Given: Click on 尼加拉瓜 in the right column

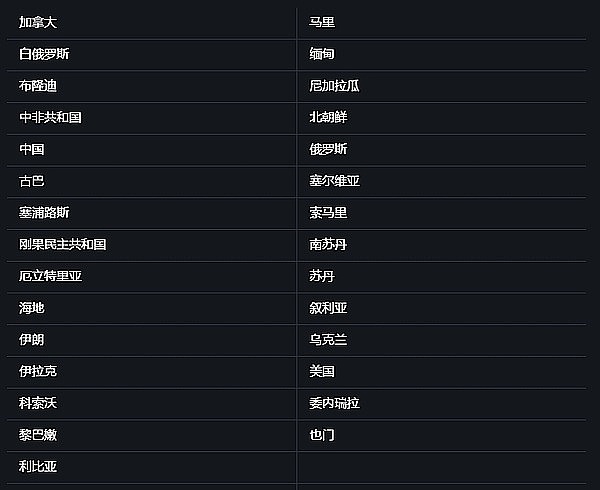Looking at the screenshot, I should click(x=335, y=86).
